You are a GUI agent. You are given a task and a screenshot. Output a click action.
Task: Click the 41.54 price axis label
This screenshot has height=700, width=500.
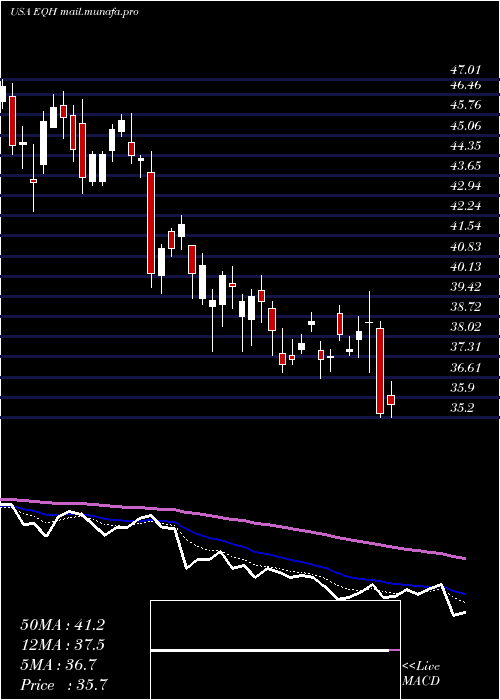(465, 226)
